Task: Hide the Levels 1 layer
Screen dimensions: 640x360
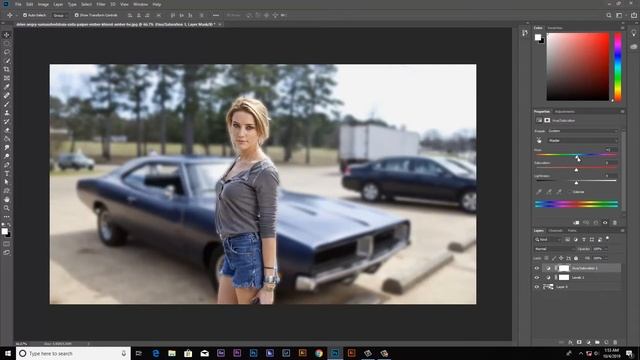Action: click(x=537, y=278)
